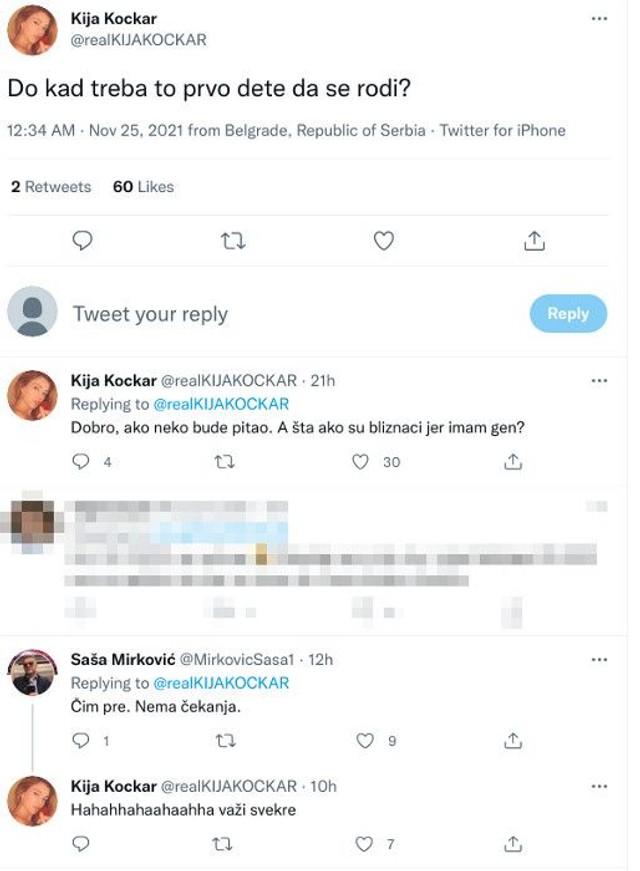The image size is (640, 871).
Task: Open more options menu on Saša Mirković's reply
Action: click(x=599, y=660)
